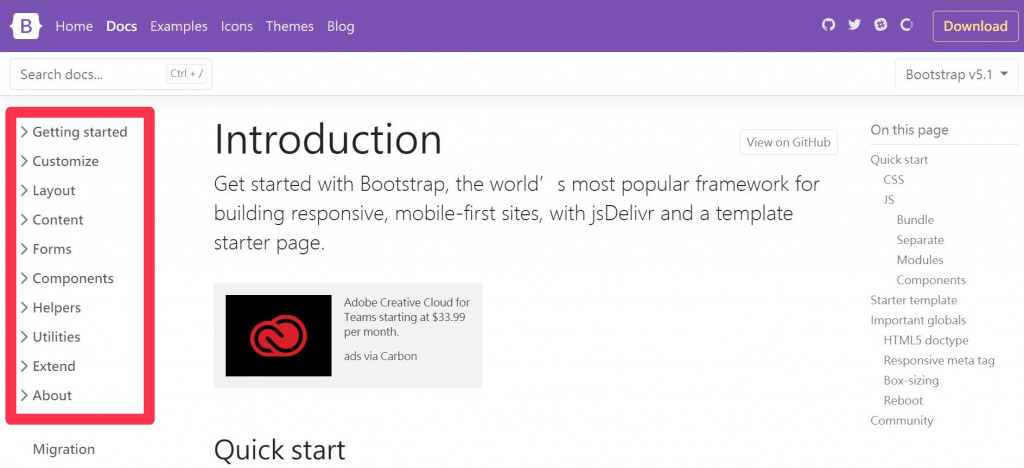Click the View on GitHub button
The height and width of the screenshot is (468, 1024).
point(788,142)
